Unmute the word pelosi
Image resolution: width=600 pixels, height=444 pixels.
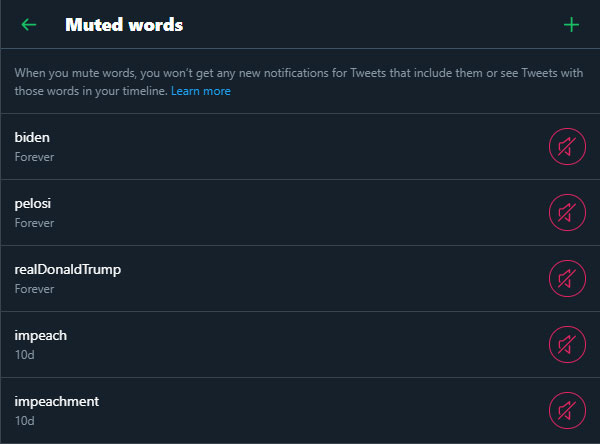pos(567,213)
